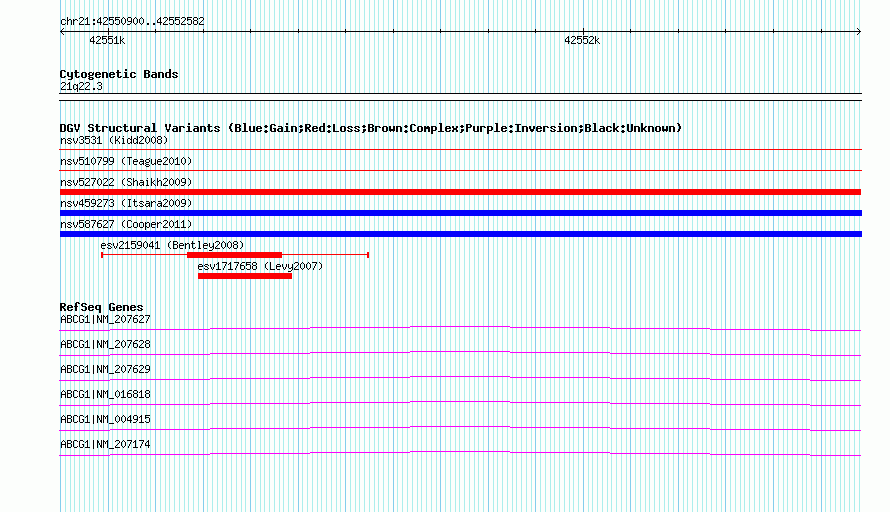Image resolution: width=890 pixels, height=512 pixels.
Task: Click the thin red line of nsv510799
Action: [460, 170]
